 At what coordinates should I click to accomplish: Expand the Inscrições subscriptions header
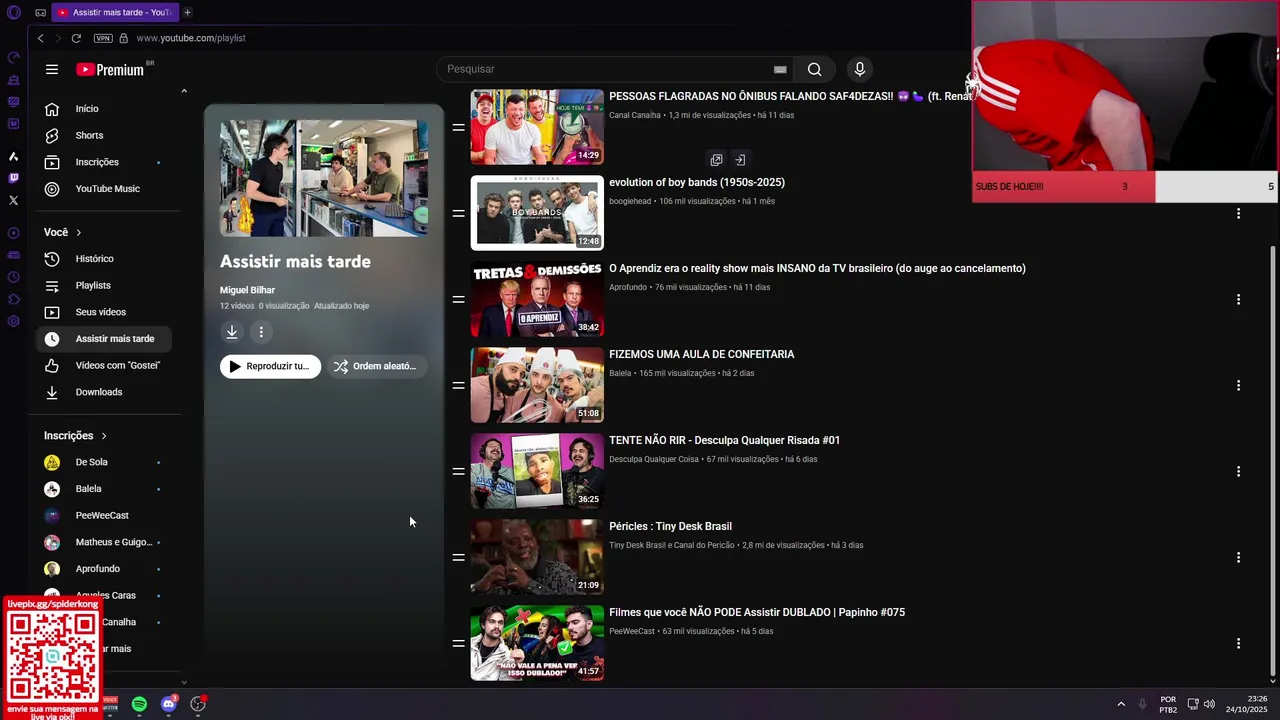[75, 436]
